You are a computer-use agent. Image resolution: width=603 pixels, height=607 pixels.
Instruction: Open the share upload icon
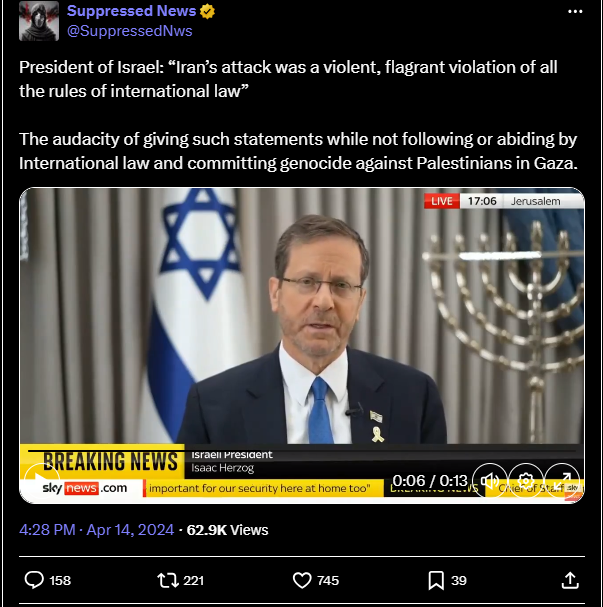(570, 580)
